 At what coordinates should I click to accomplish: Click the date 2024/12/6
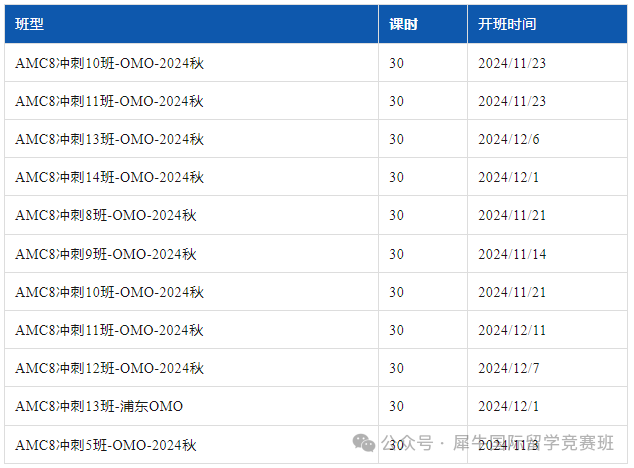[x=509, y=139]
